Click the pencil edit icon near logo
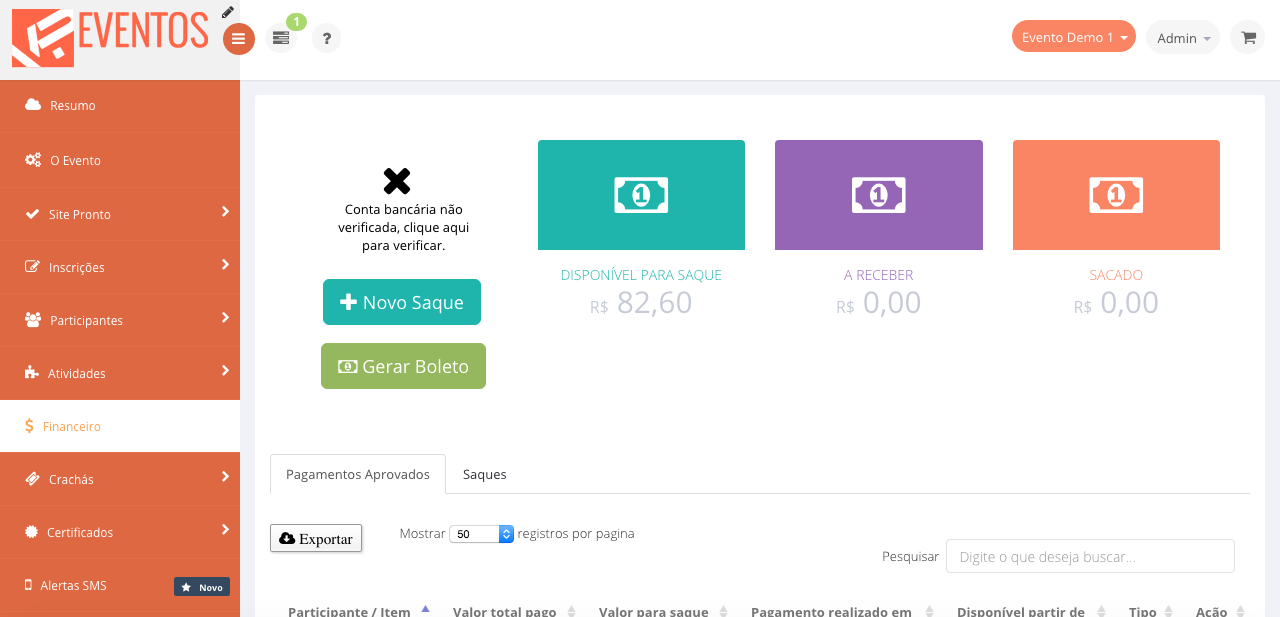Viewport: 1280px width, 617px height. 228,12
